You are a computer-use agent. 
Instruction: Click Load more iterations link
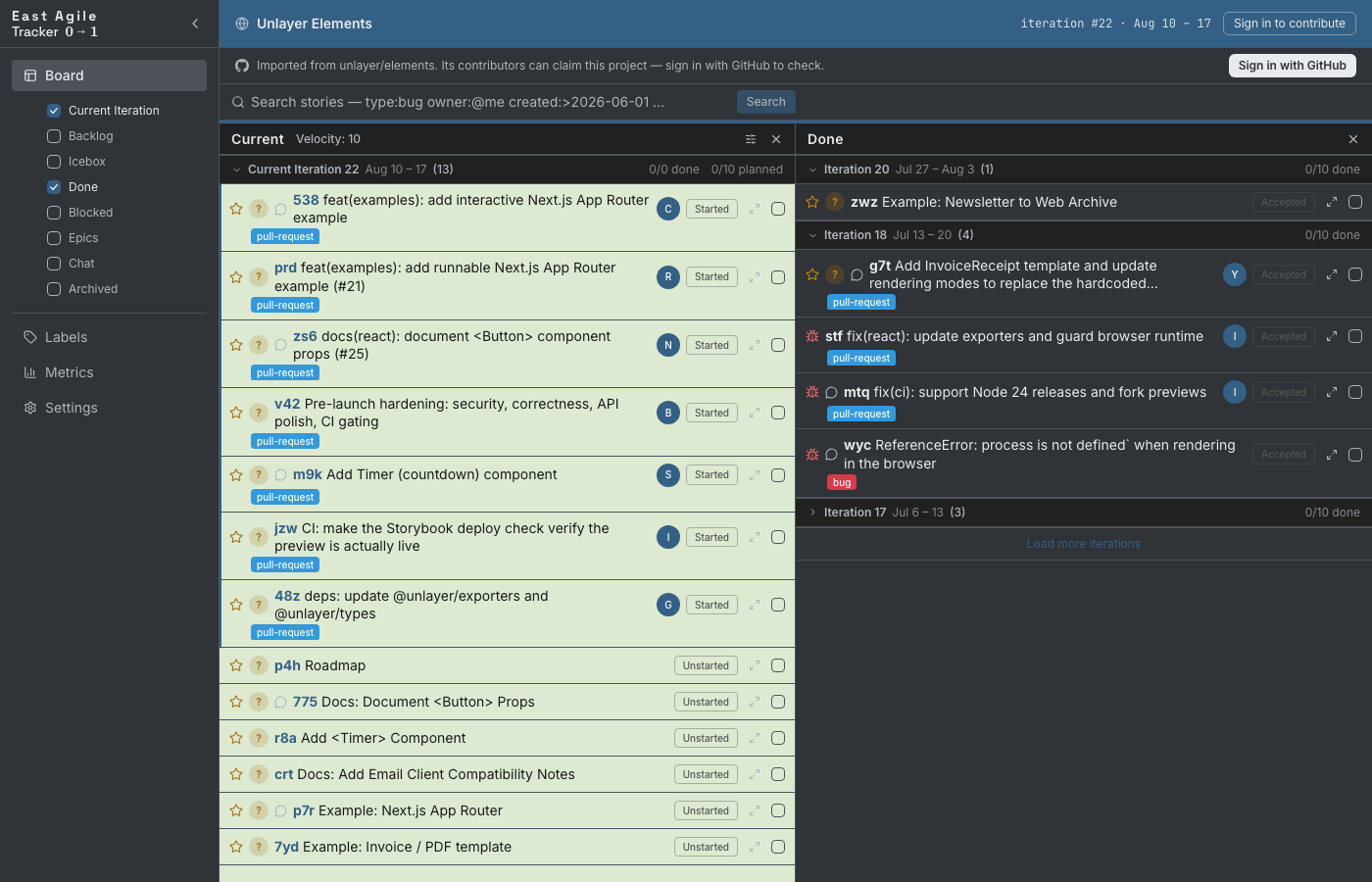(x=1084, y=544)
